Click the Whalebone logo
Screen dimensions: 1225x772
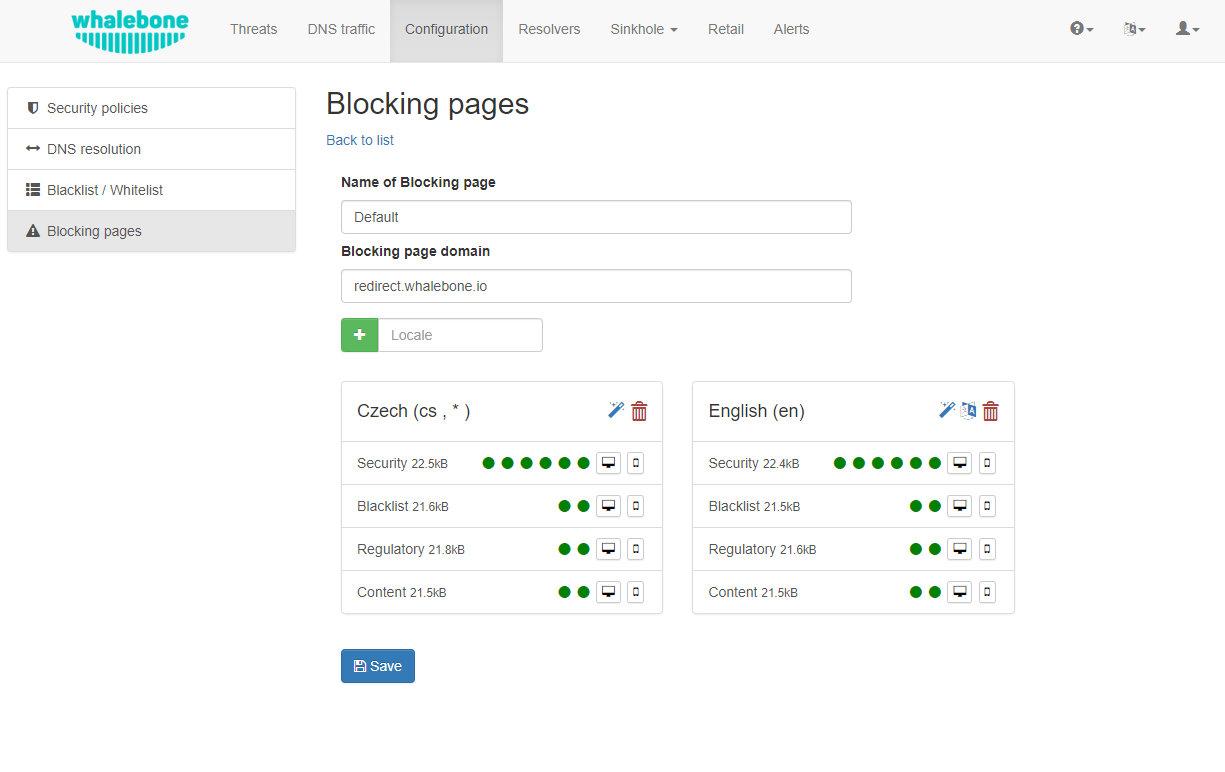coord(130,31)
